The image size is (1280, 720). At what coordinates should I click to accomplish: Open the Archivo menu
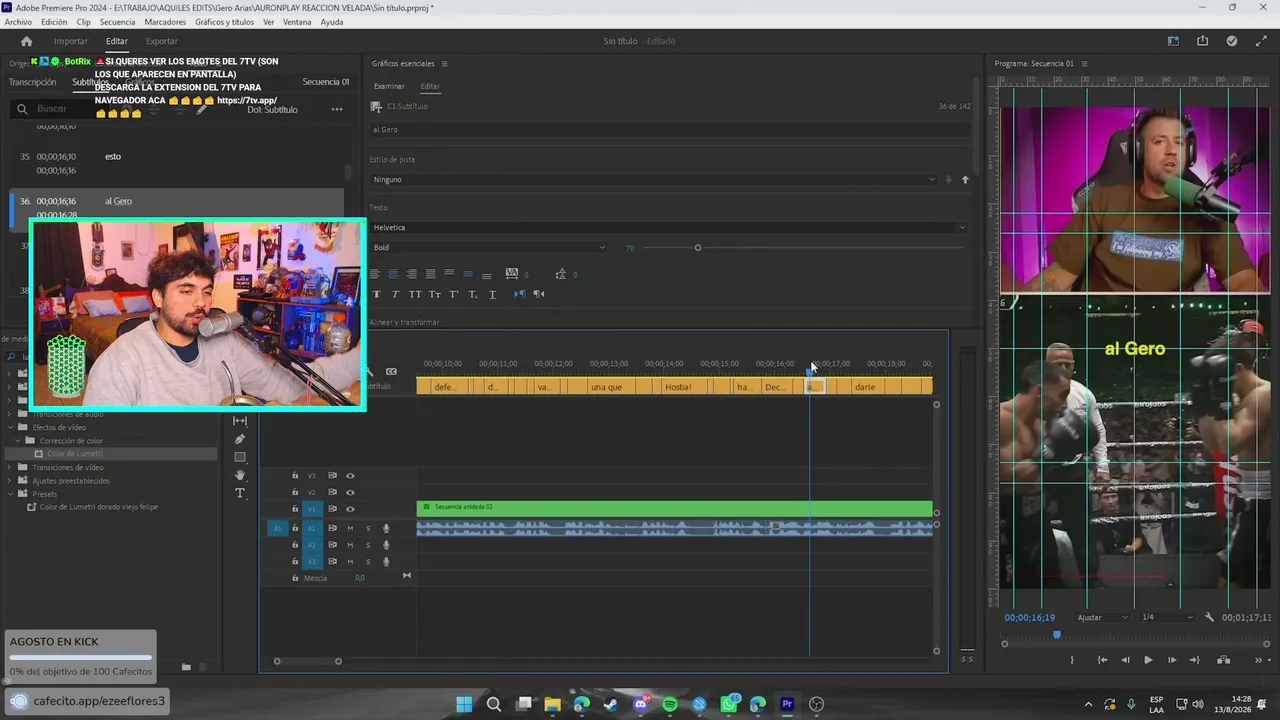[x=18, y=22]
